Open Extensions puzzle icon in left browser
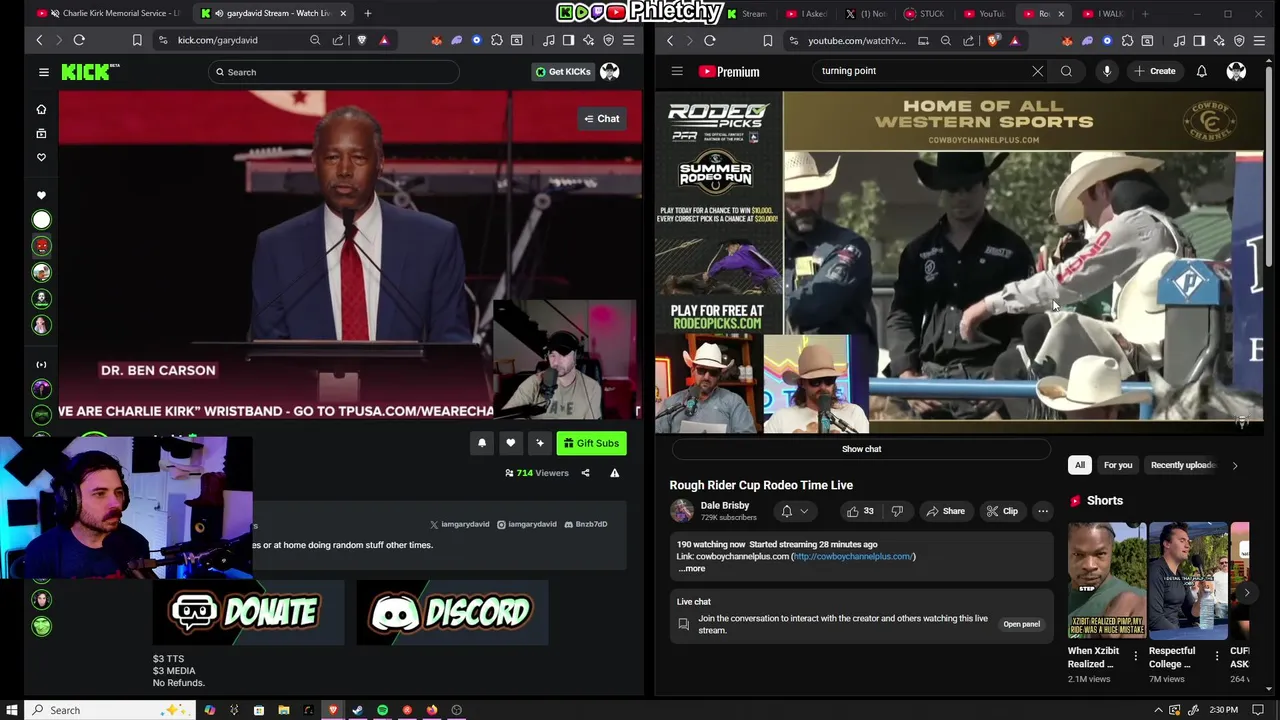 (x=496, y=40)
